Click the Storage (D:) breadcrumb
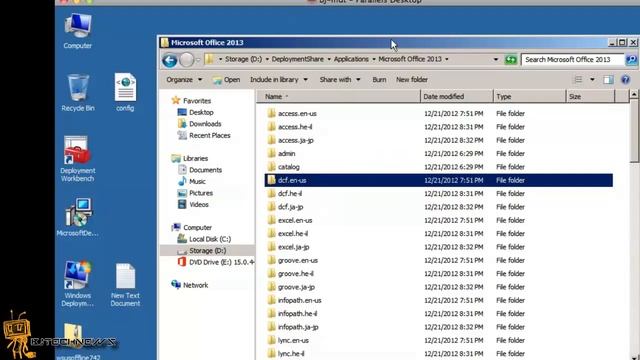640x360 pixels. pyautogui.click(x=243, y=59)
